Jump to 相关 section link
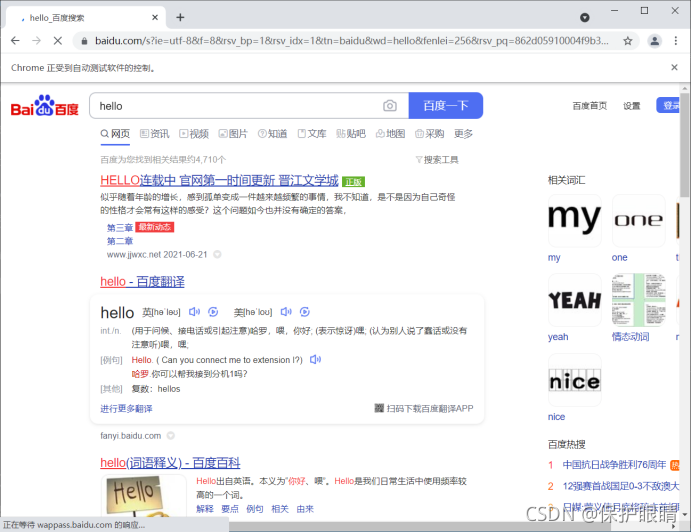The width and height of the screenshot is (692, 532). pos(280,509)
